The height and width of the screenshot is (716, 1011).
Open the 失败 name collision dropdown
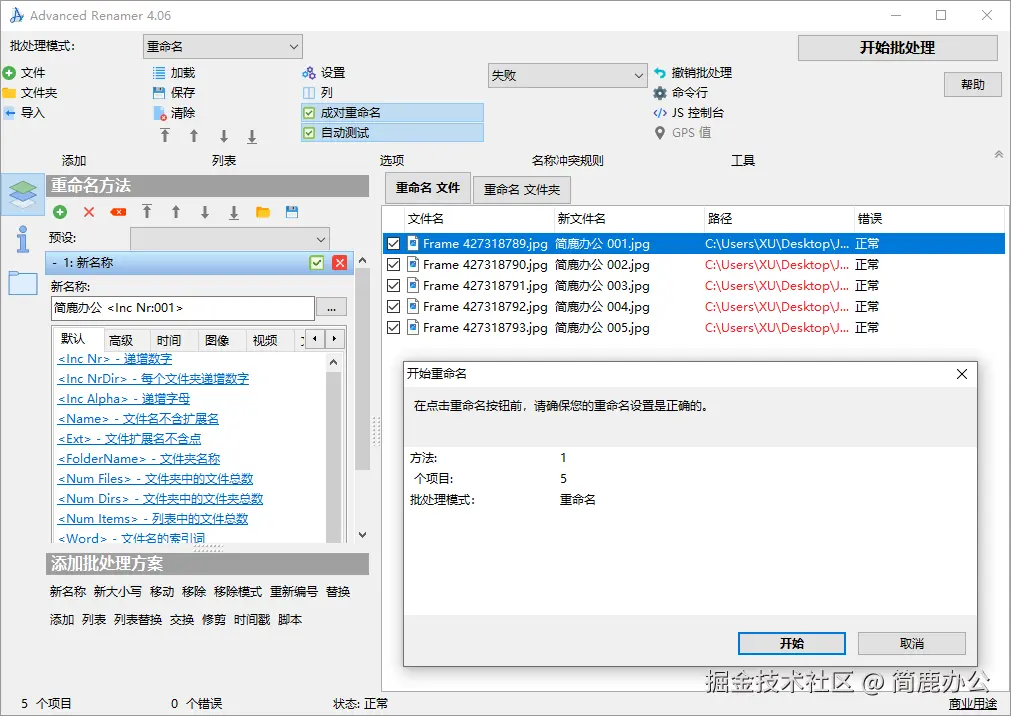tap(567, 75)
